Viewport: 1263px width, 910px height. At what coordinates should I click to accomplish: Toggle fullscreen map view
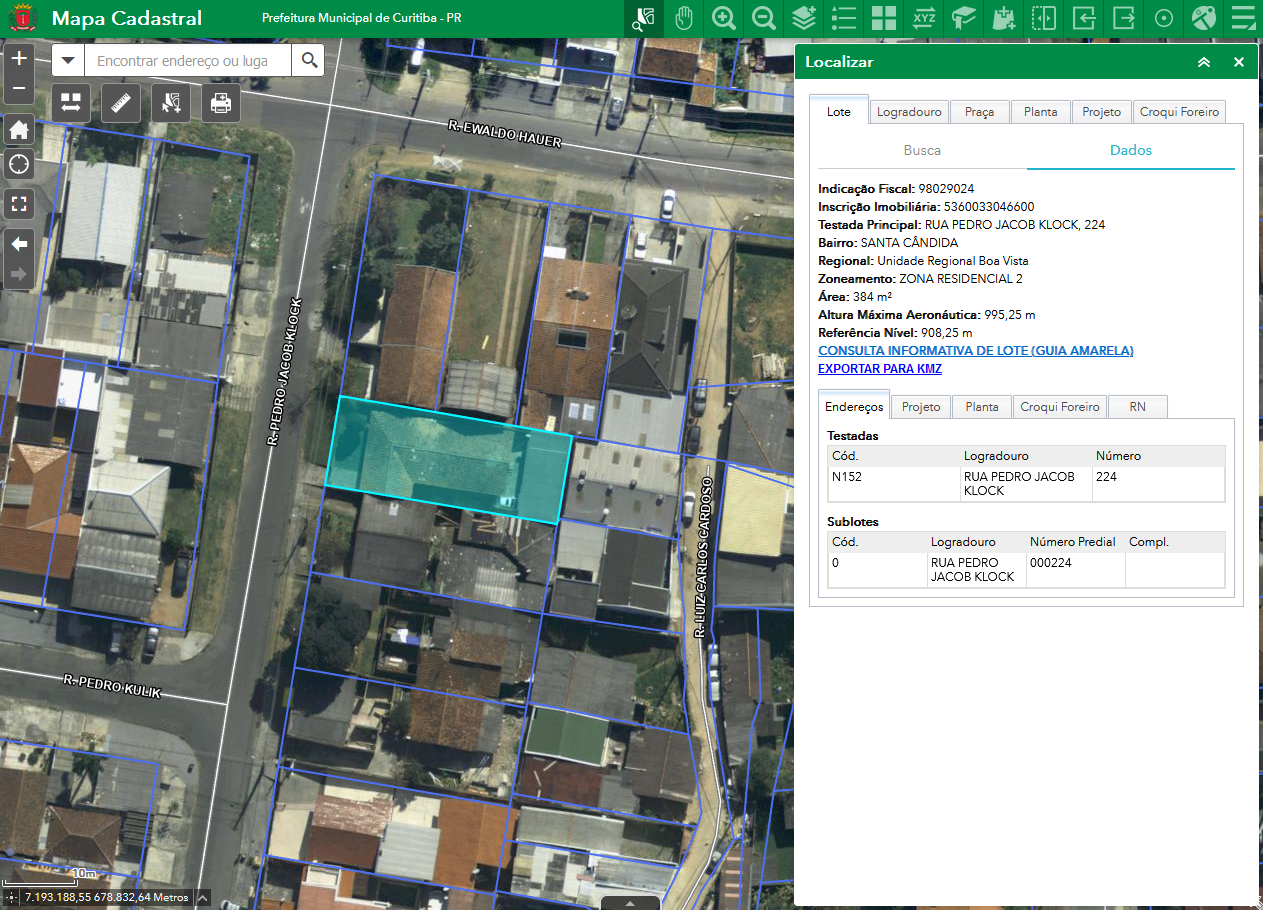pos(19,204)
